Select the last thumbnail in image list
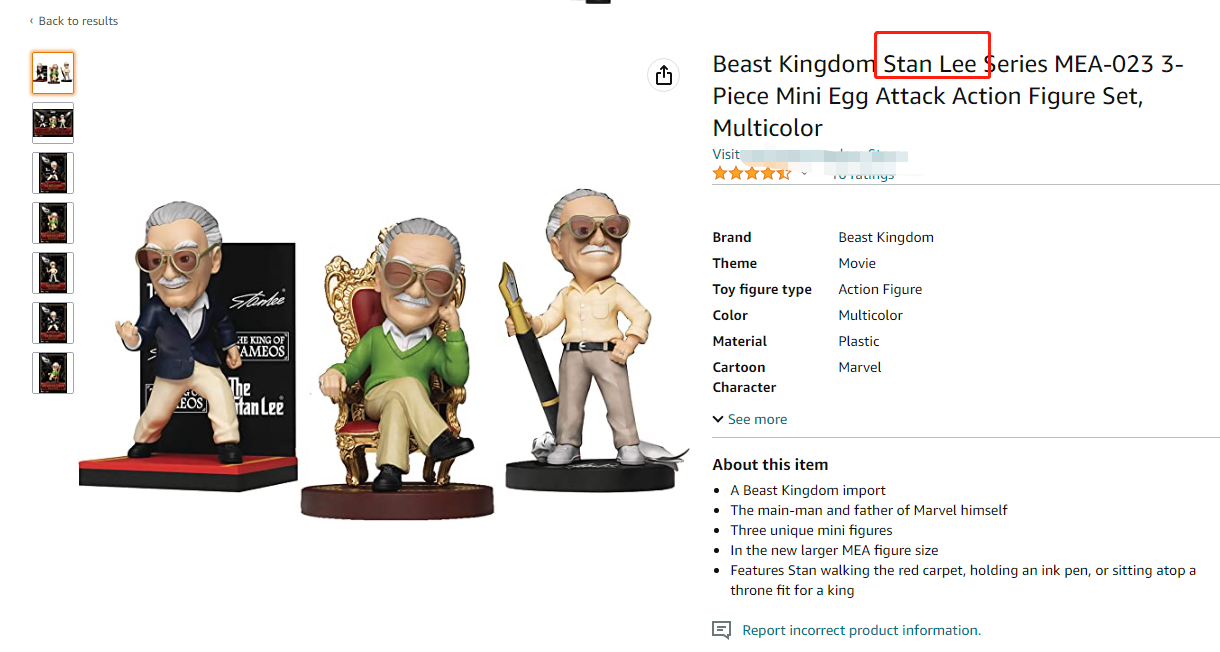 coord(53,373)
